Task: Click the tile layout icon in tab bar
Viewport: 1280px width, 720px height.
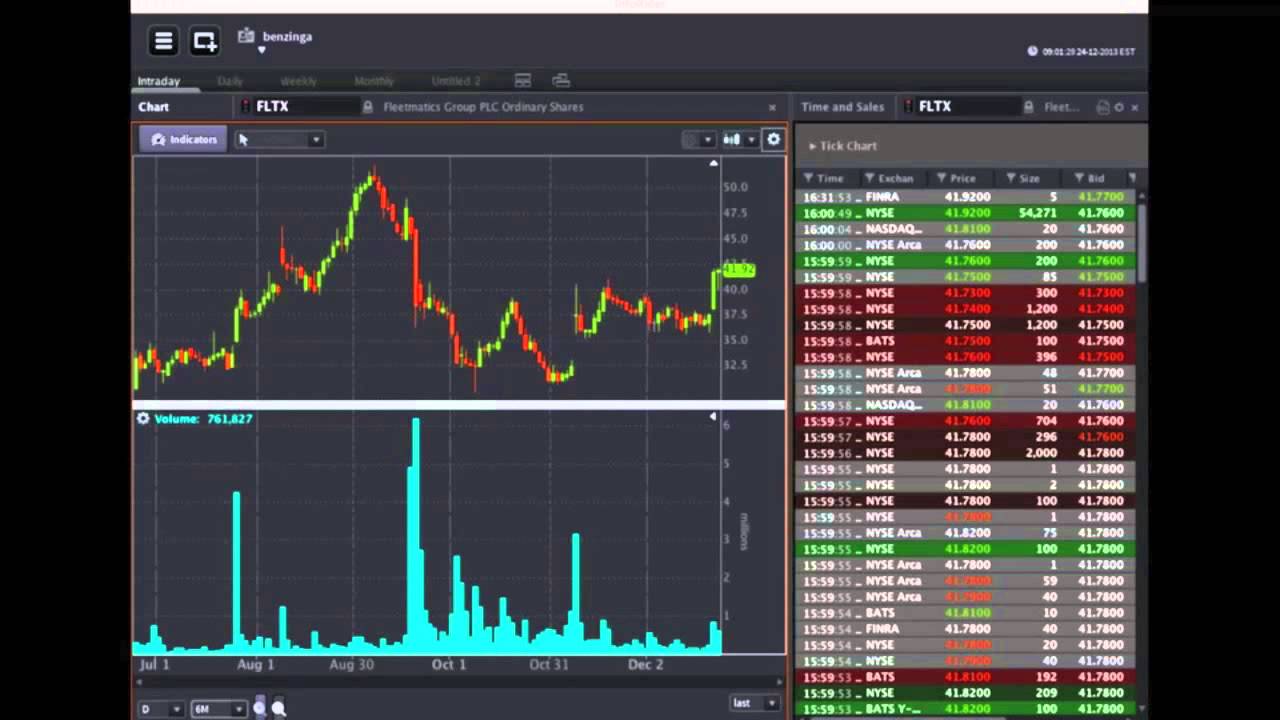Action: [x=522, y=80]
